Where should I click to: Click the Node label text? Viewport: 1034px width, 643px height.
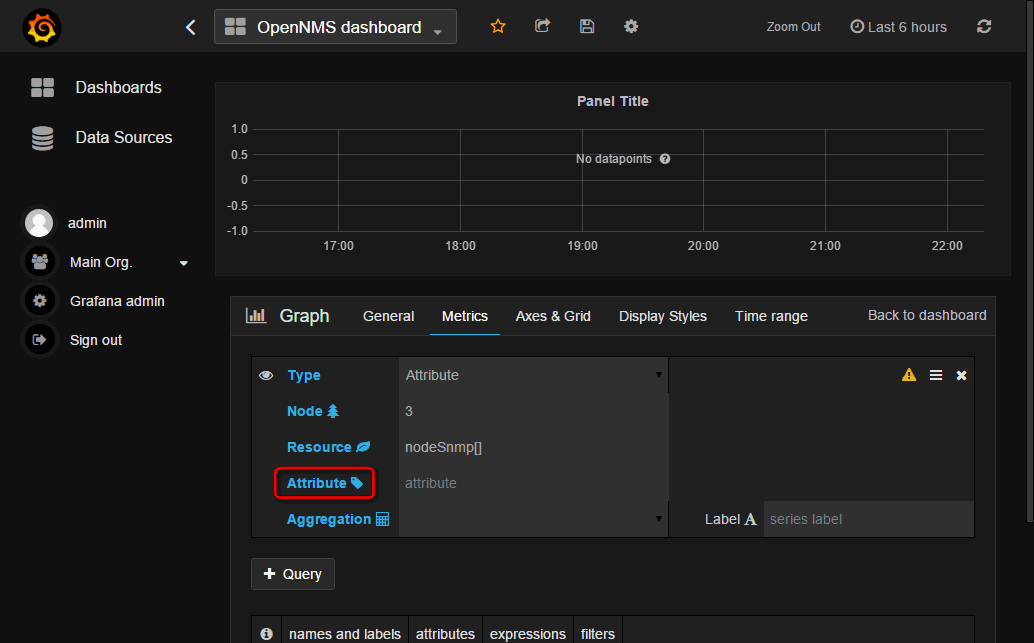[x=305, y=411]
